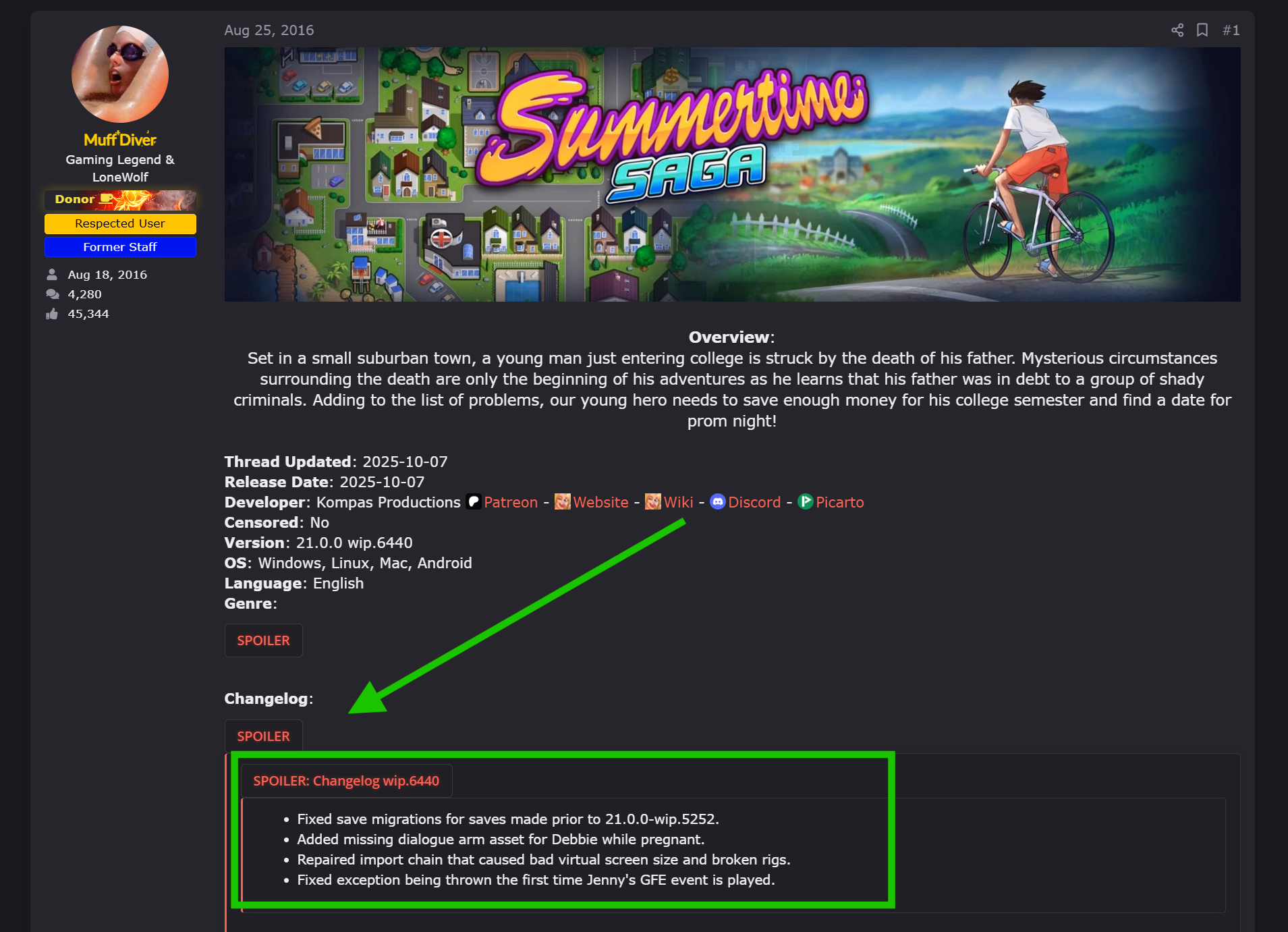The width and height of the screenshot is (1288, 932).
Task: Open MuffDiver's avatar picture
Action: point(120,74)
